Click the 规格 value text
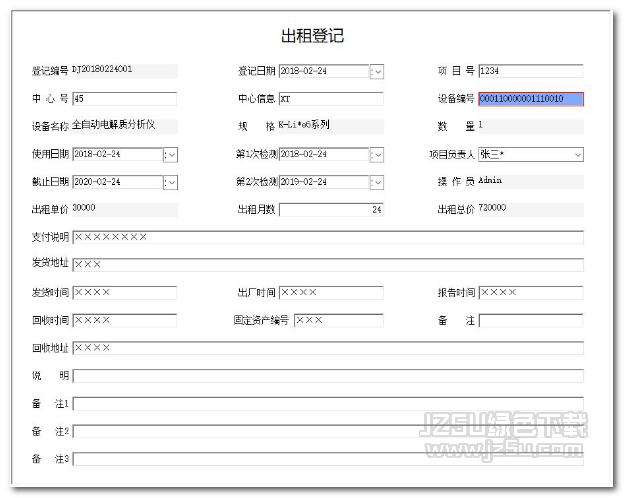The image size is (624, 498). tap(304, 125)
